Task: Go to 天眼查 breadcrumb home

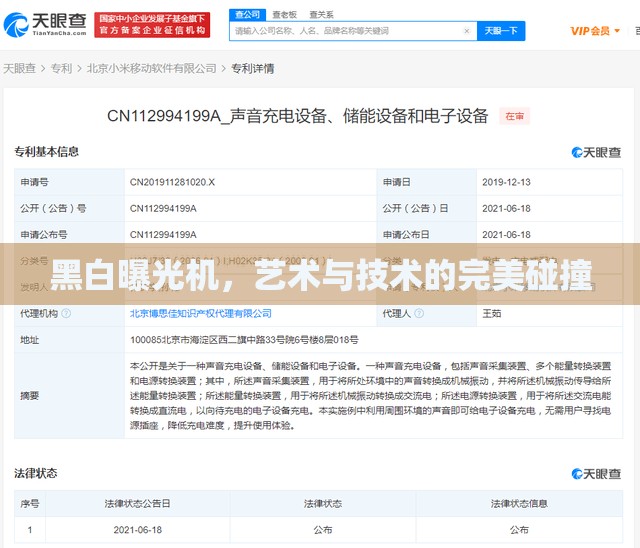Action: [20, 69]
